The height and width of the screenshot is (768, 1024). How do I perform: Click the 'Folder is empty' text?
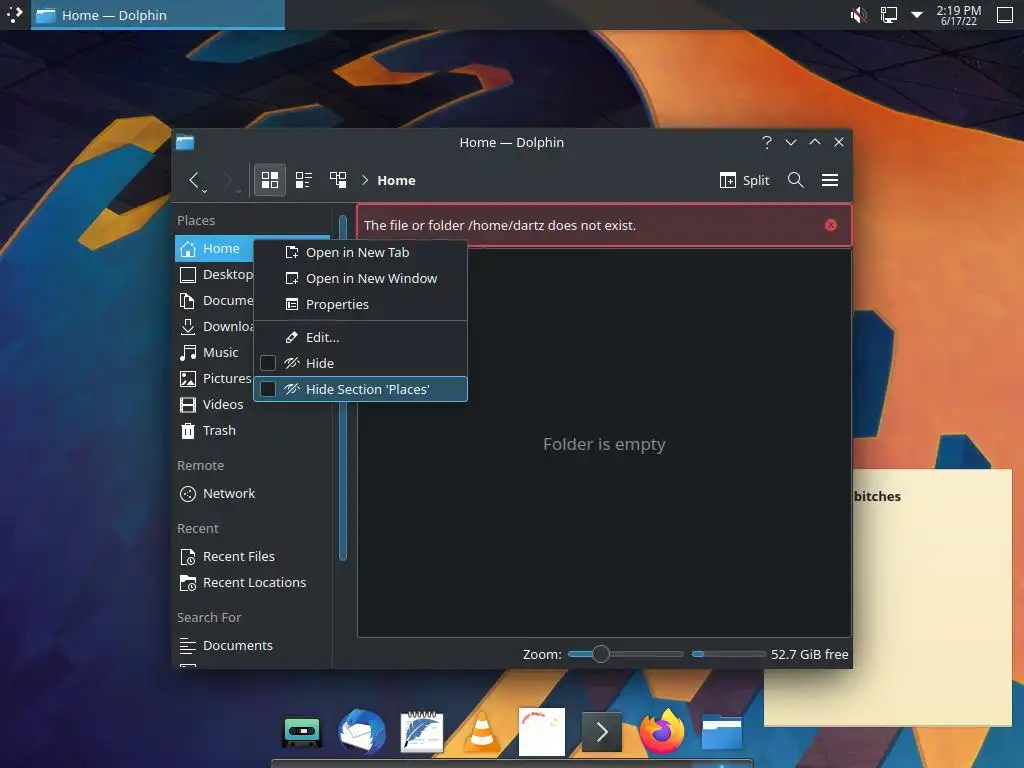tap(604, 444)
